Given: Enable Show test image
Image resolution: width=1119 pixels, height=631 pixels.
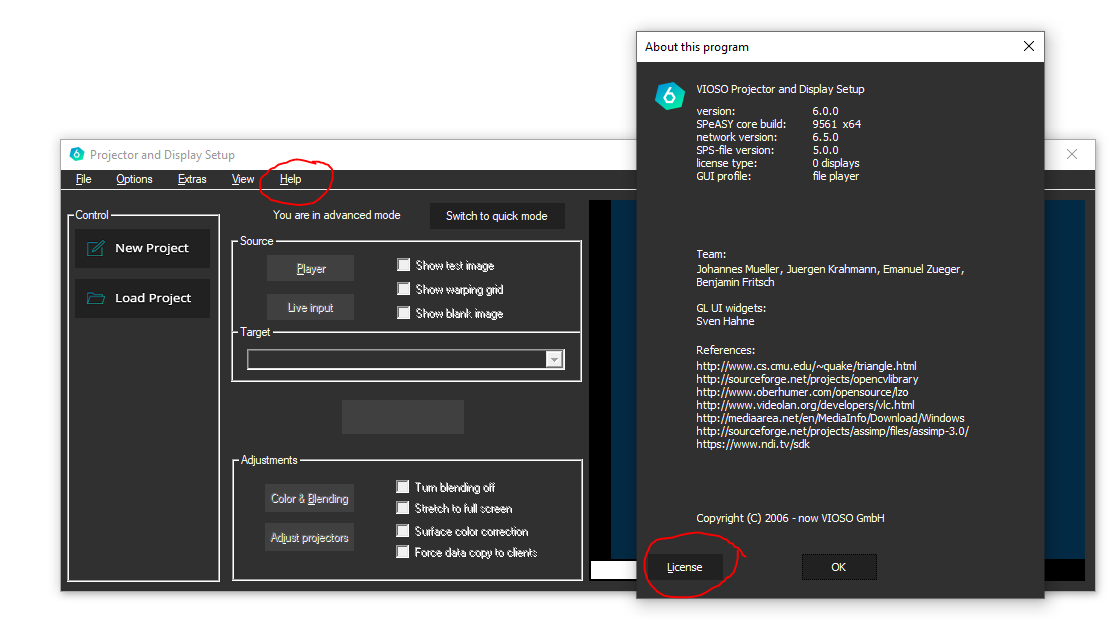Looking at the screenshot, I should pyautogui.click(x=404, y=265).
